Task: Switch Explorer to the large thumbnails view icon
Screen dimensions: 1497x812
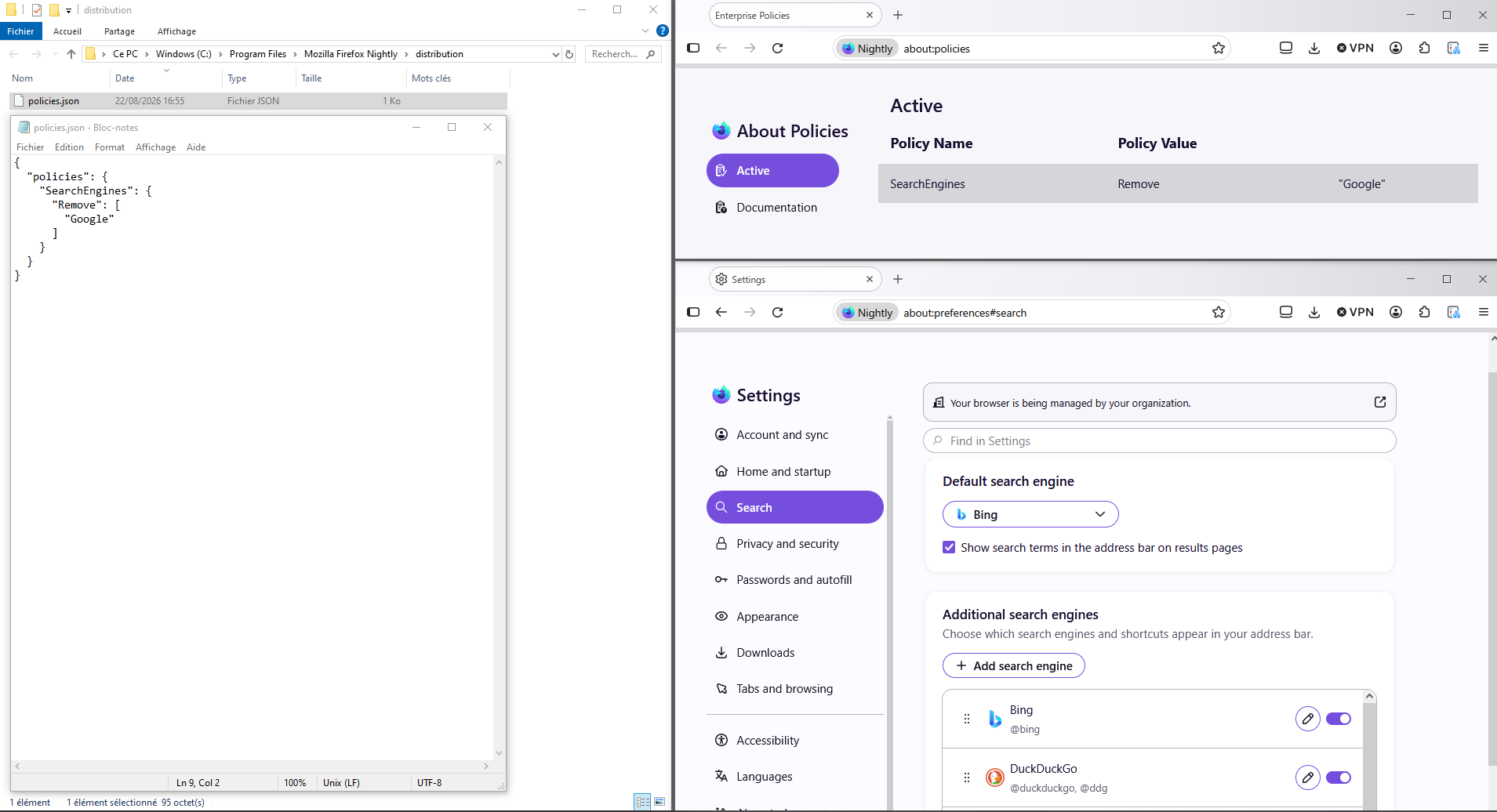Action: pyautogui.click(x=659, y=802)
